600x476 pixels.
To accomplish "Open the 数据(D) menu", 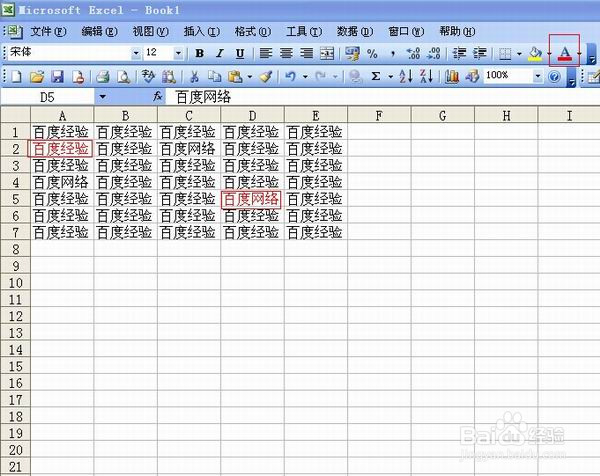I will (x=355, y=31).
